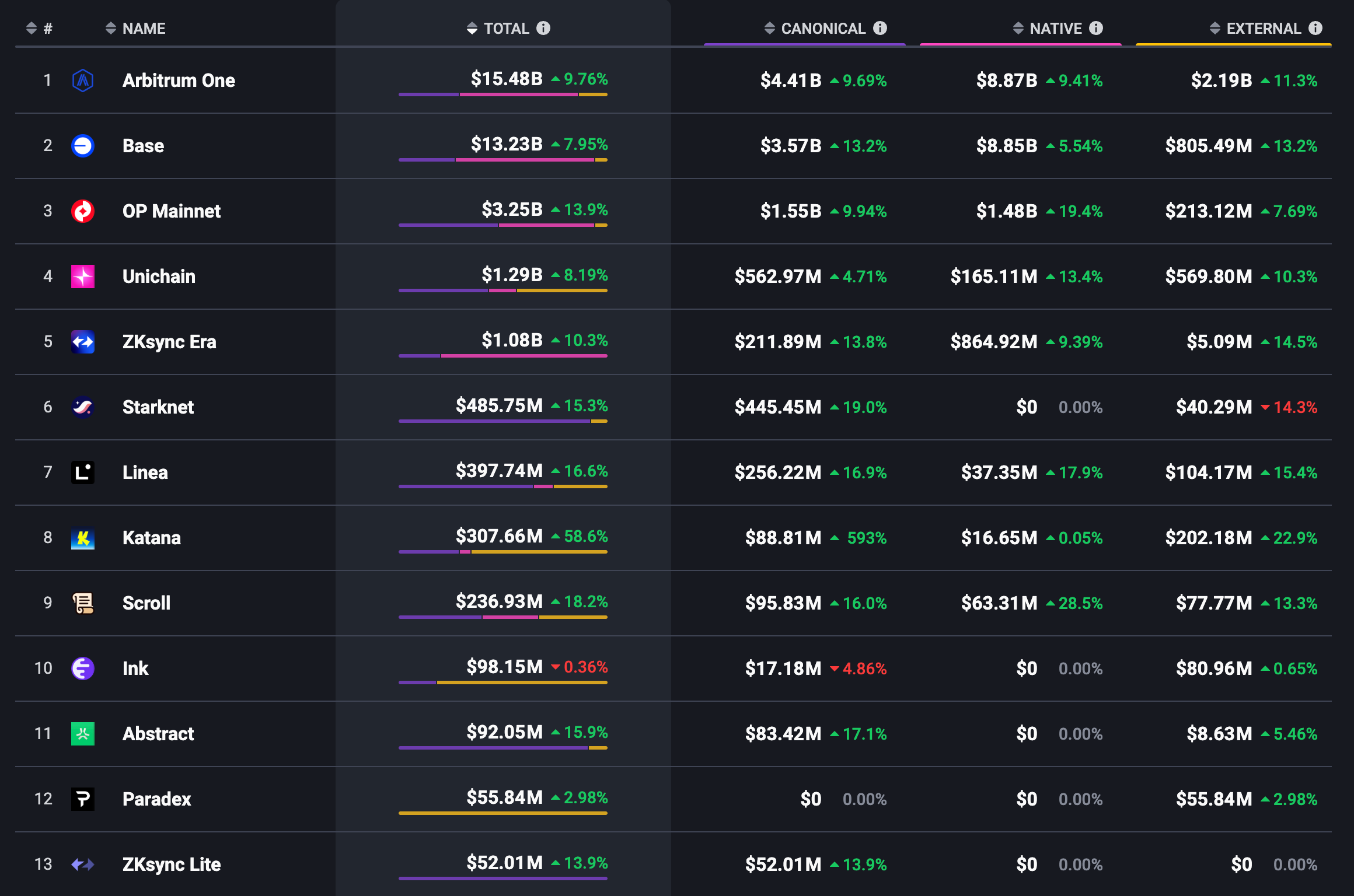
Task: Click the Unichain pink logo icon
Action: pyautogui.click(x=83, y=276)
